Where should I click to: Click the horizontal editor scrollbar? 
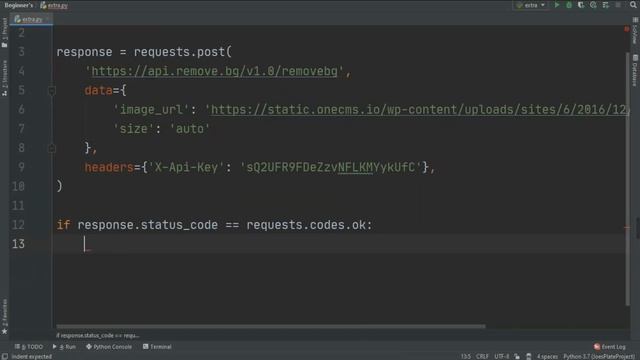(271, 326)
